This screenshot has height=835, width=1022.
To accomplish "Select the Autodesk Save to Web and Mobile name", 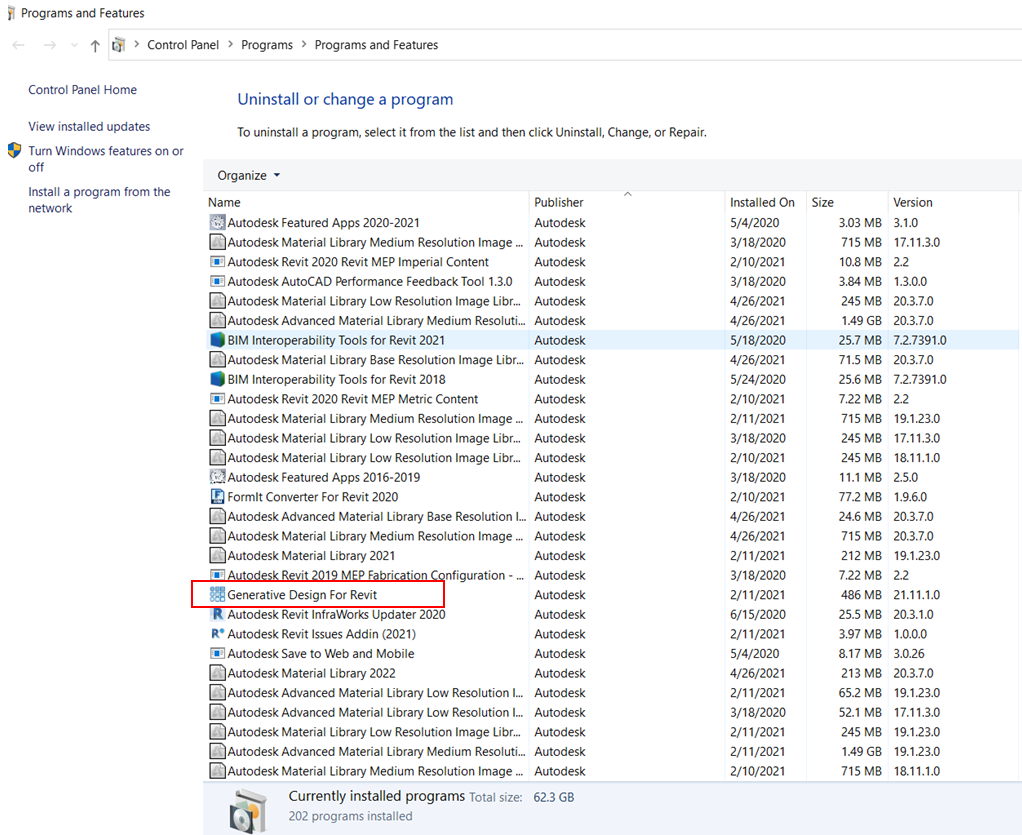I will click(321, 653).
